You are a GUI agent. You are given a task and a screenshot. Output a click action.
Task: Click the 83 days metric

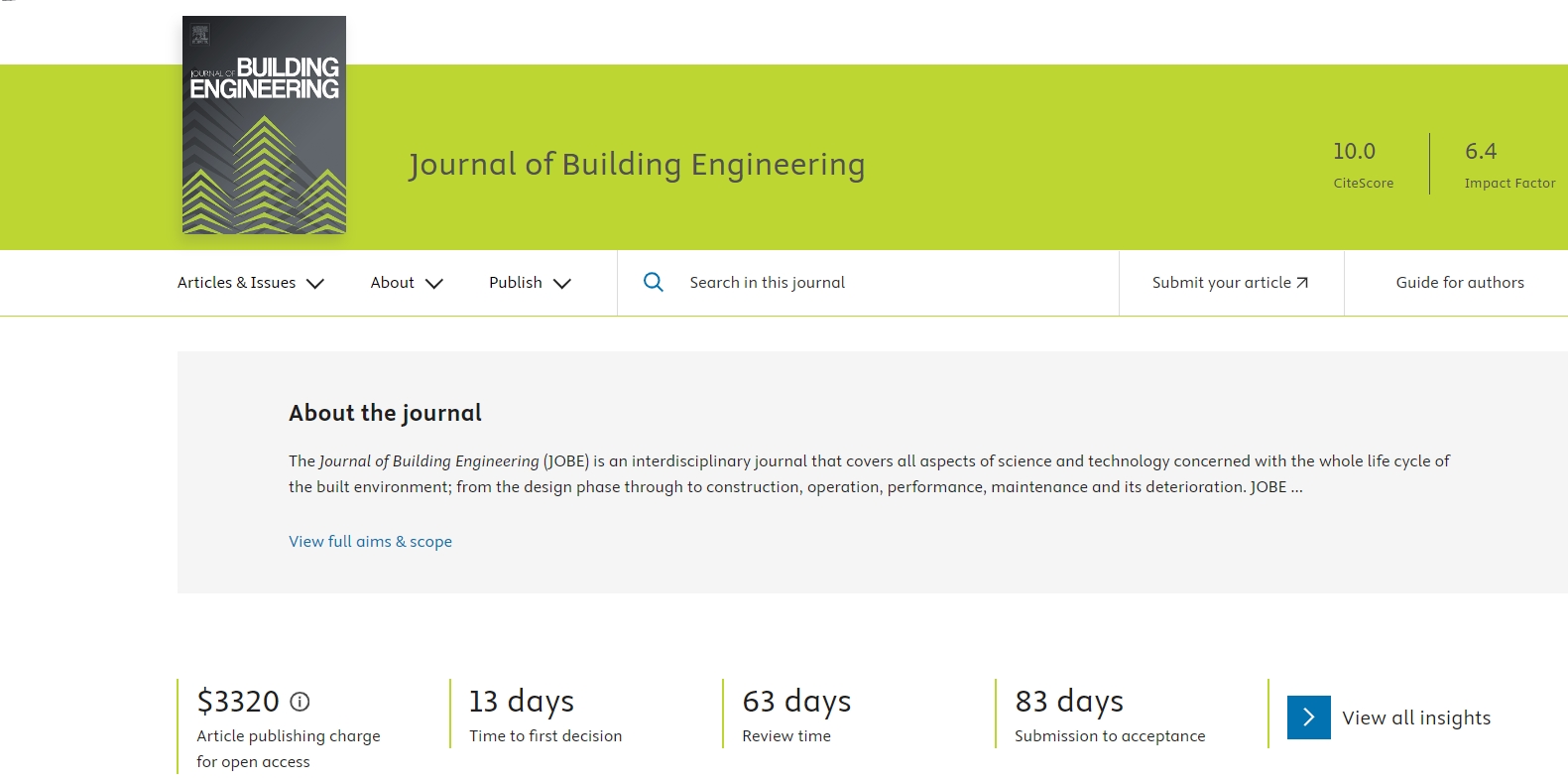point(1069,702)
